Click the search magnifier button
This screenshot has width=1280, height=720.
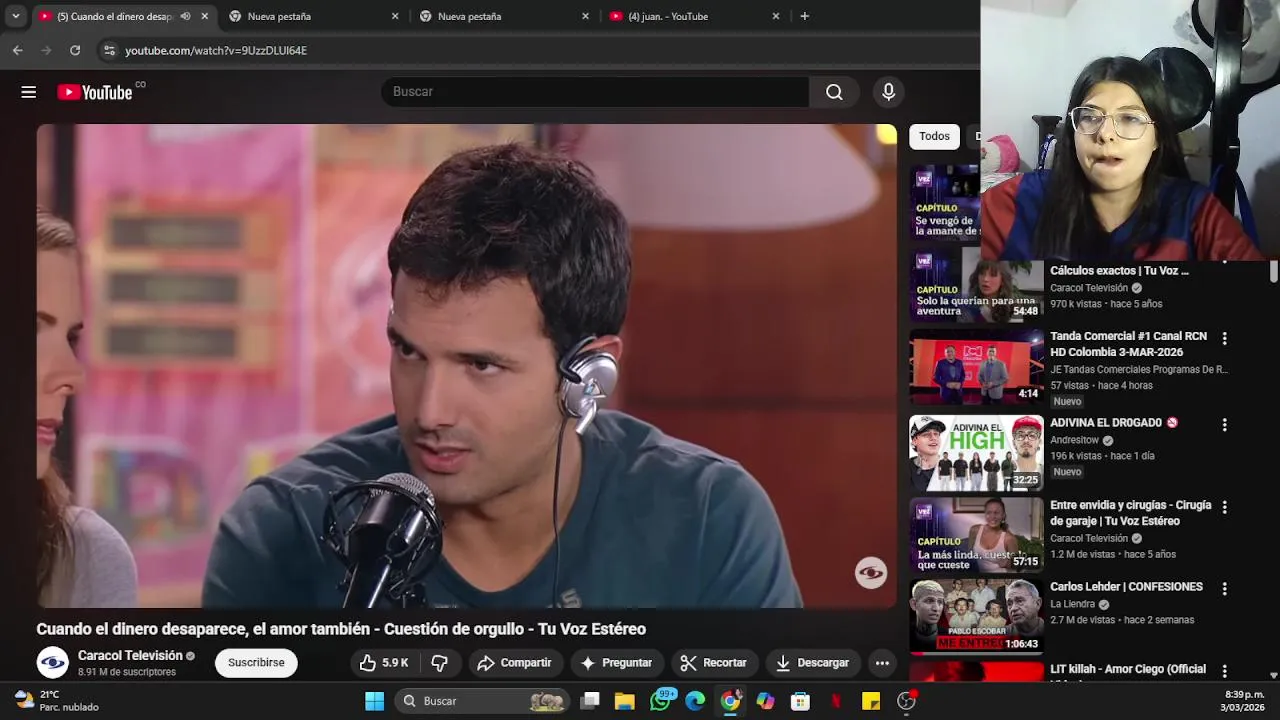834,91
